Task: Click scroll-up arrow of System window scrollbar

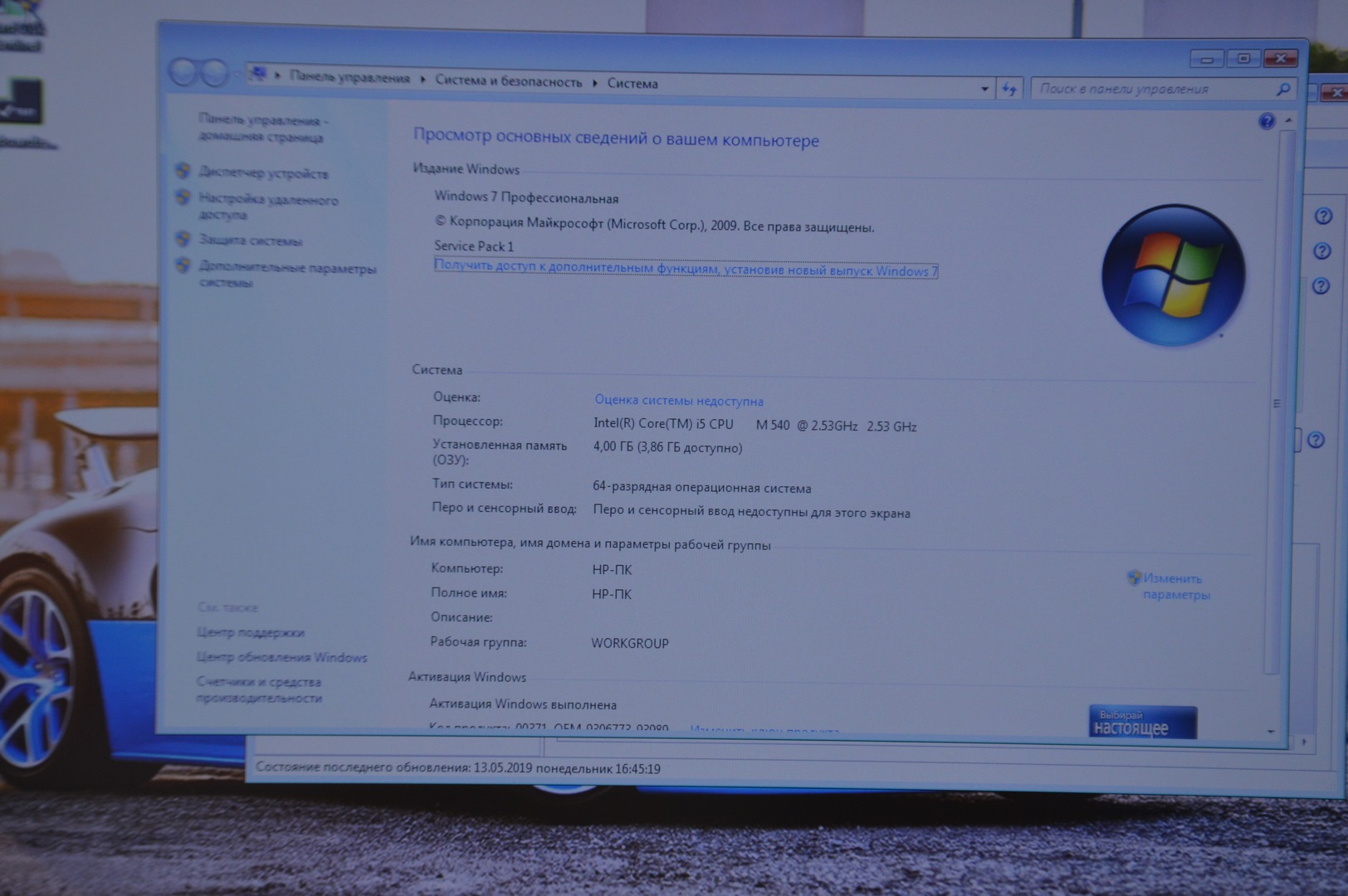Action: point(1288,121)
